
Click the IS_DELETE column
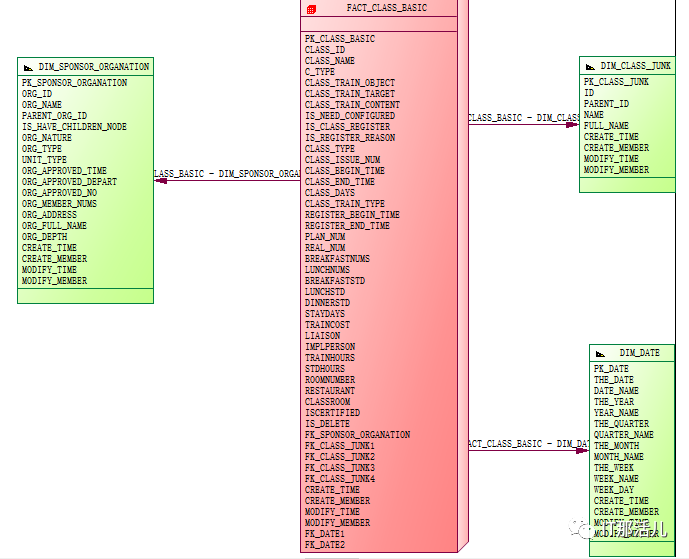coord(327,424)
